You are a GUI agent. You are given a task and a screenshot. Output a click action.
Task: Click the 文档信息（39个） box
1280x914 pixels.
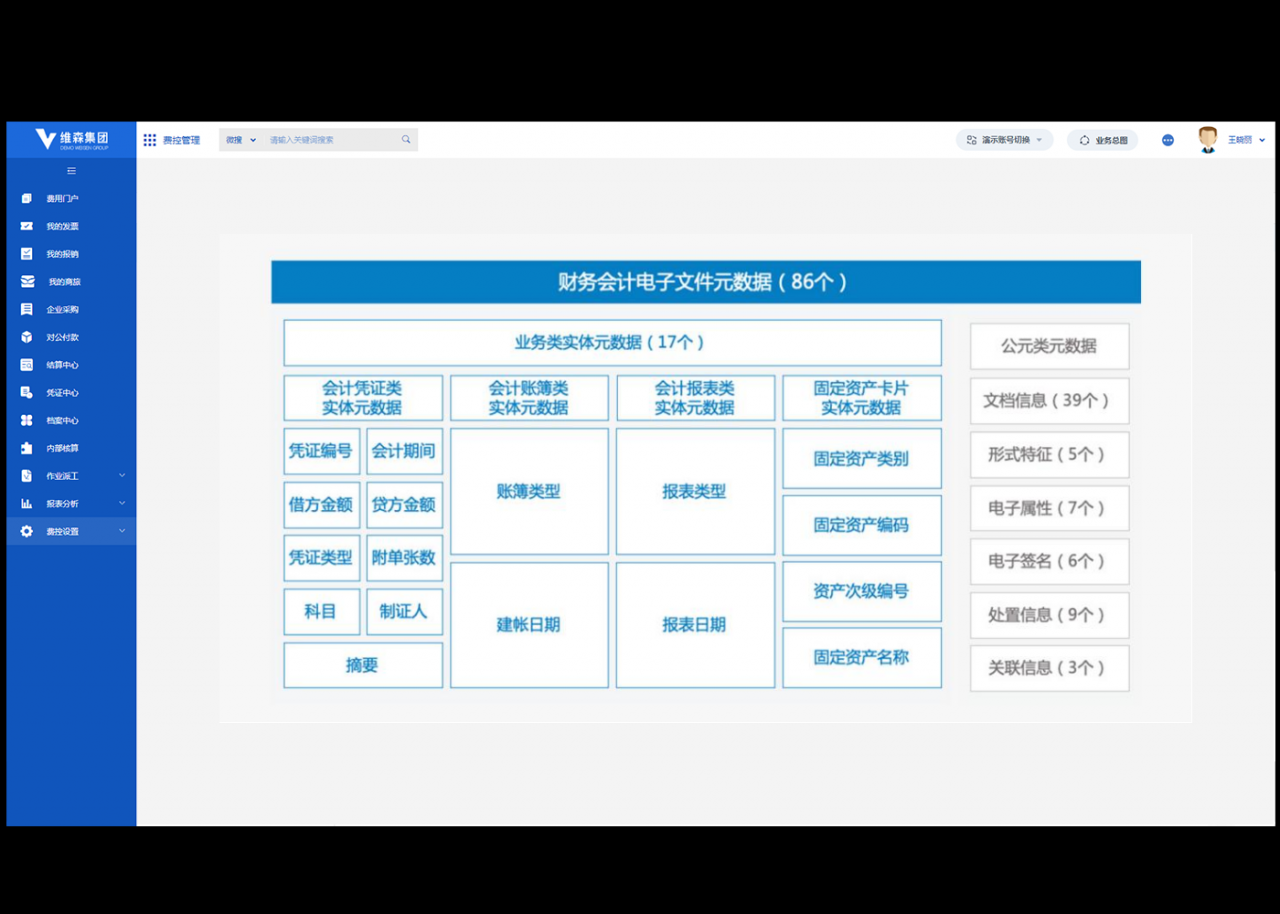(1050, 401)
